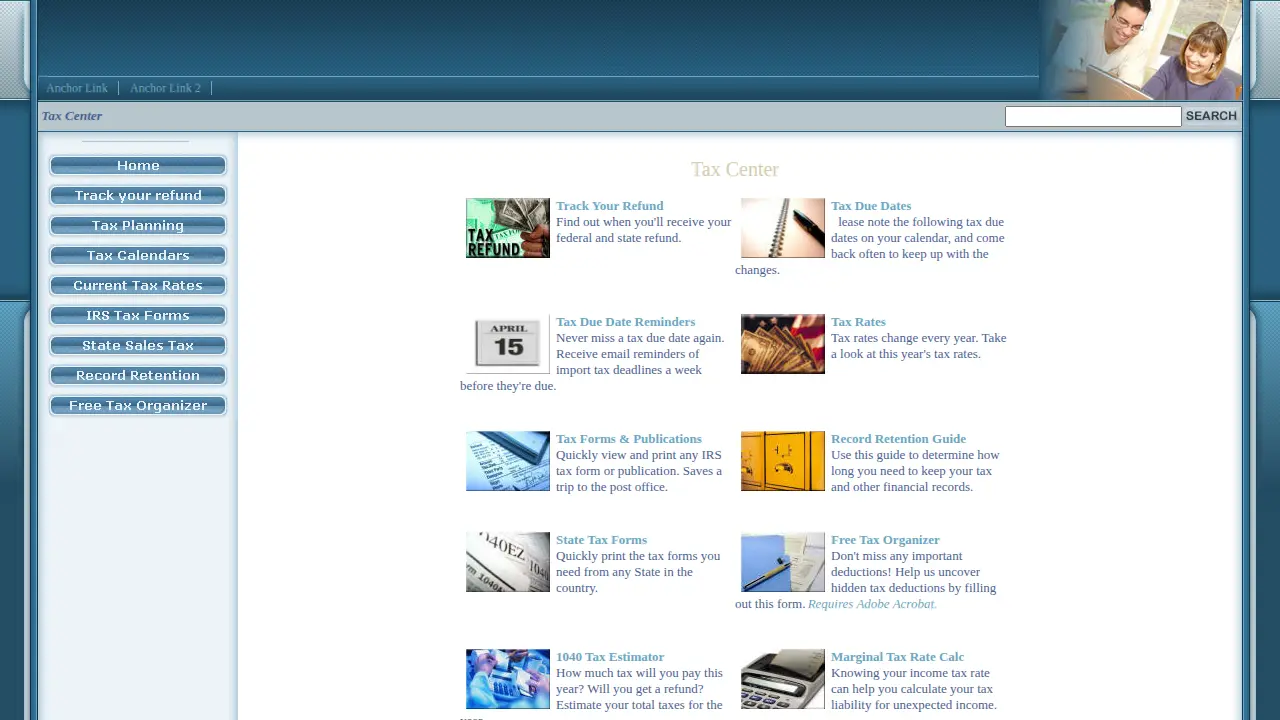Open the Home sidebar button
This screenshot has height=720, width=1280.
[x=138, y=166]
